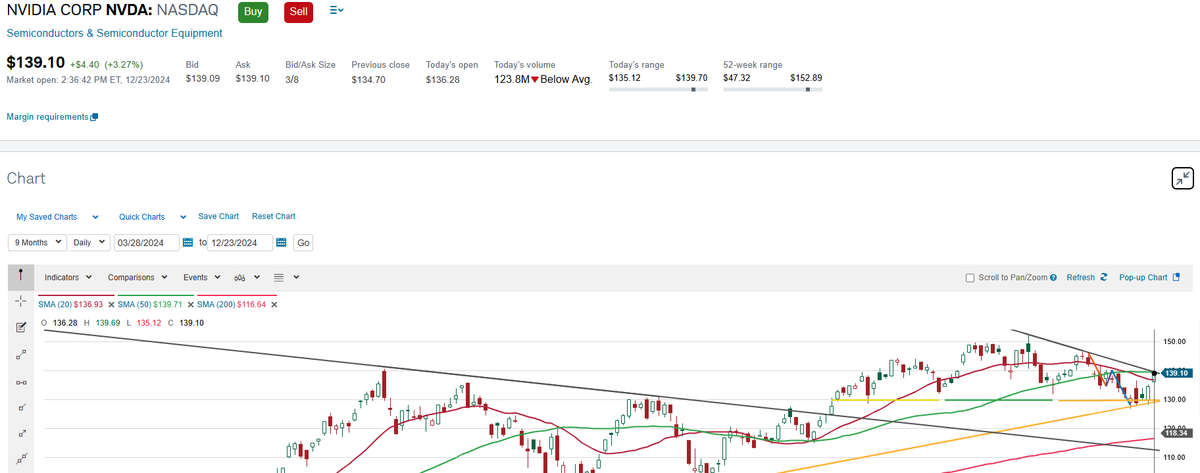Open the 9 Months time range select
The width and height of the screenshot is (1200, 473).
[x=37, y=242]
